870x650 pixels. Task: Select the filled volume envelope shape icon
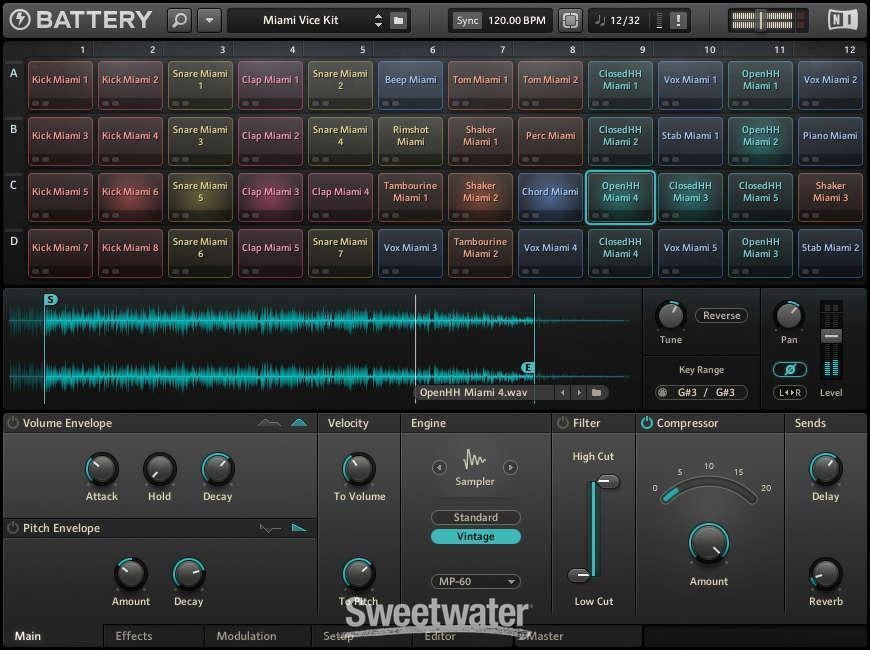tap(299, 423)
